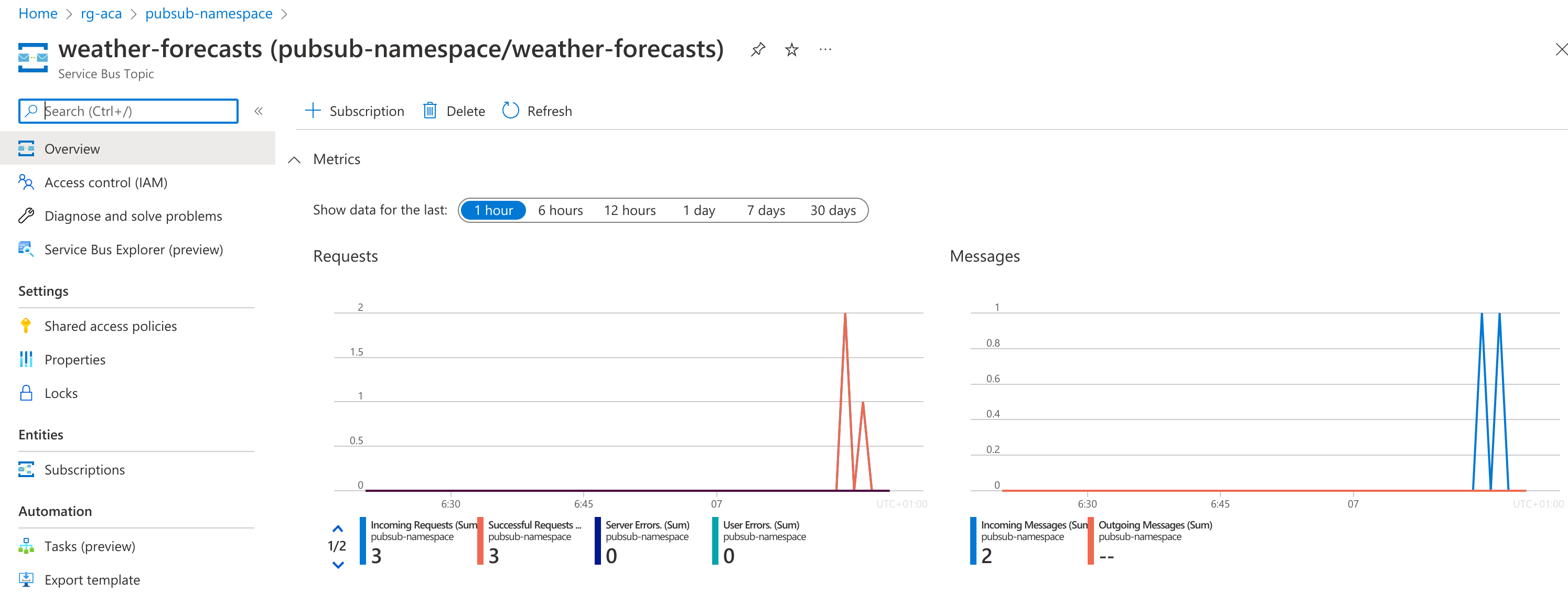Click the Delete trash can icon

point(429,111)
